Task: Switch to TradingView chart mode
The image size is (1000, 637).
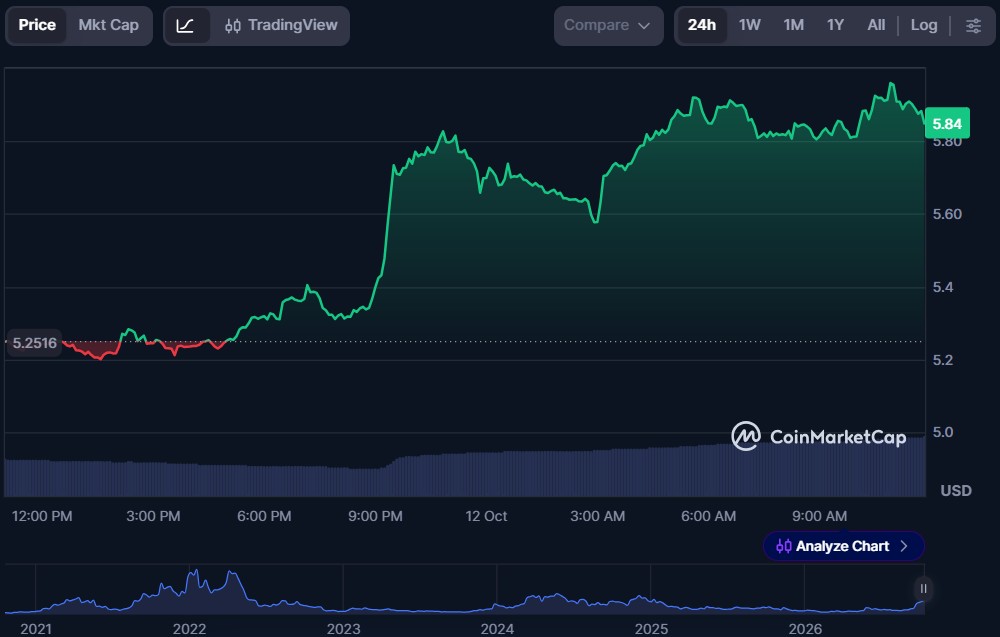Action: [x=281, y=26]
